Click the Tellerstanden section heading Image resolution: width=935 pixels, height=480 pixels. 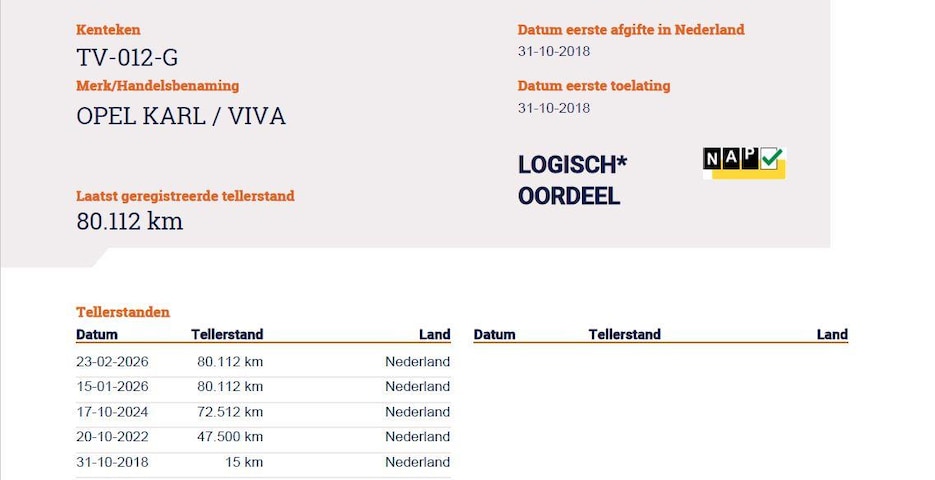click(123, 312)
